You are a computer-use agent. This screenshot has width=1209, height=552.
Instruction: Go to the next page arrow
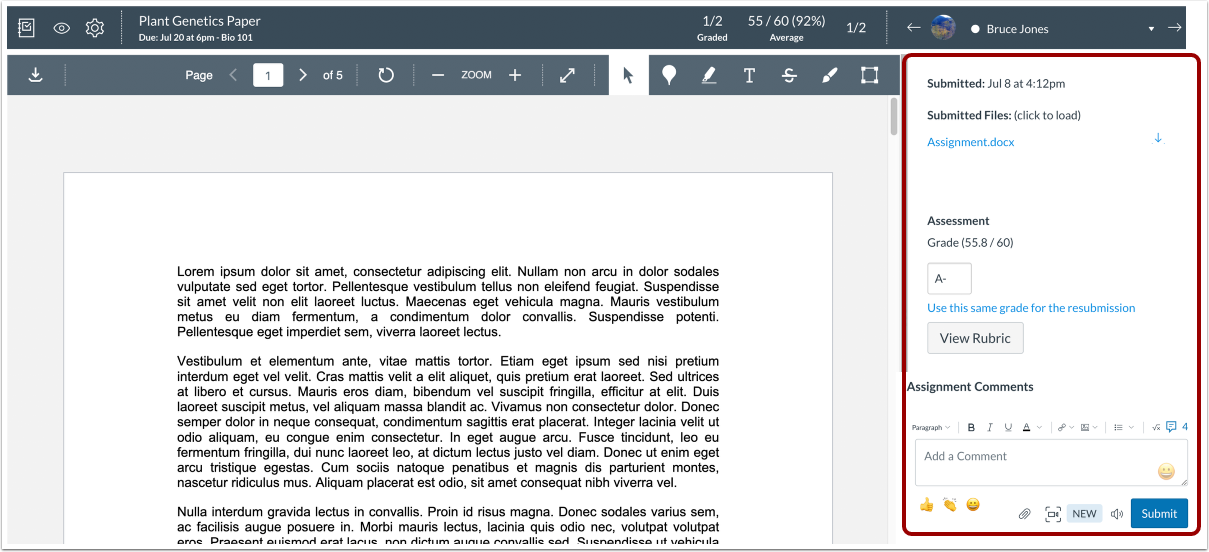click(303, 75)
